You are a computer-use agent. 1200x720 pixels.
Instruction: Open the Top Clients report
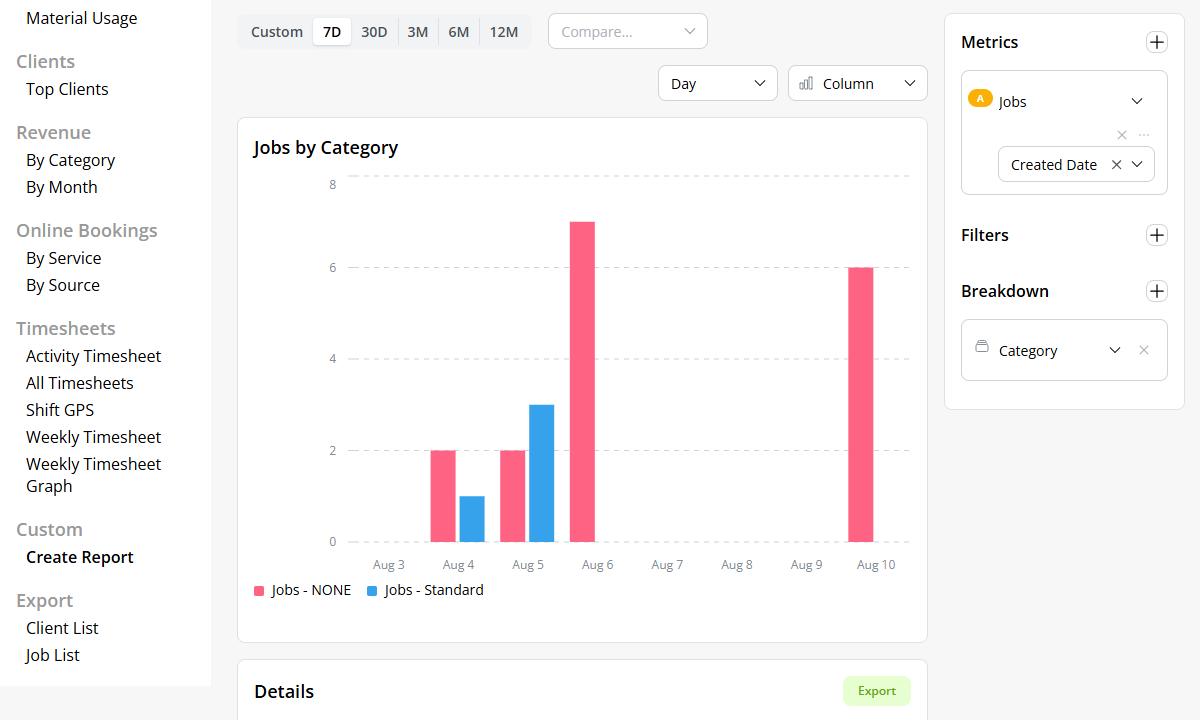67,89
